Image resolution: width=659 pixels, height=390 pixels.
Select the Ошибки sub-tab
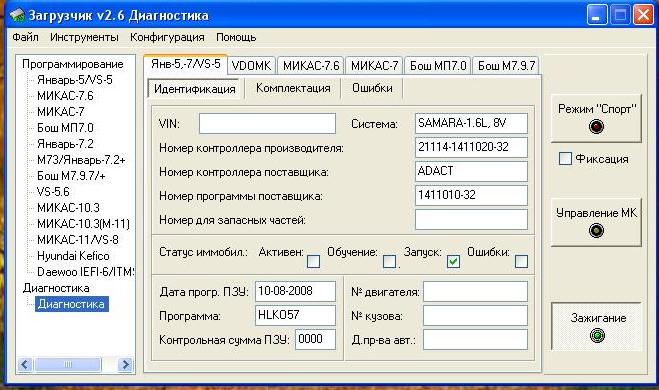[x=372, y=88]
